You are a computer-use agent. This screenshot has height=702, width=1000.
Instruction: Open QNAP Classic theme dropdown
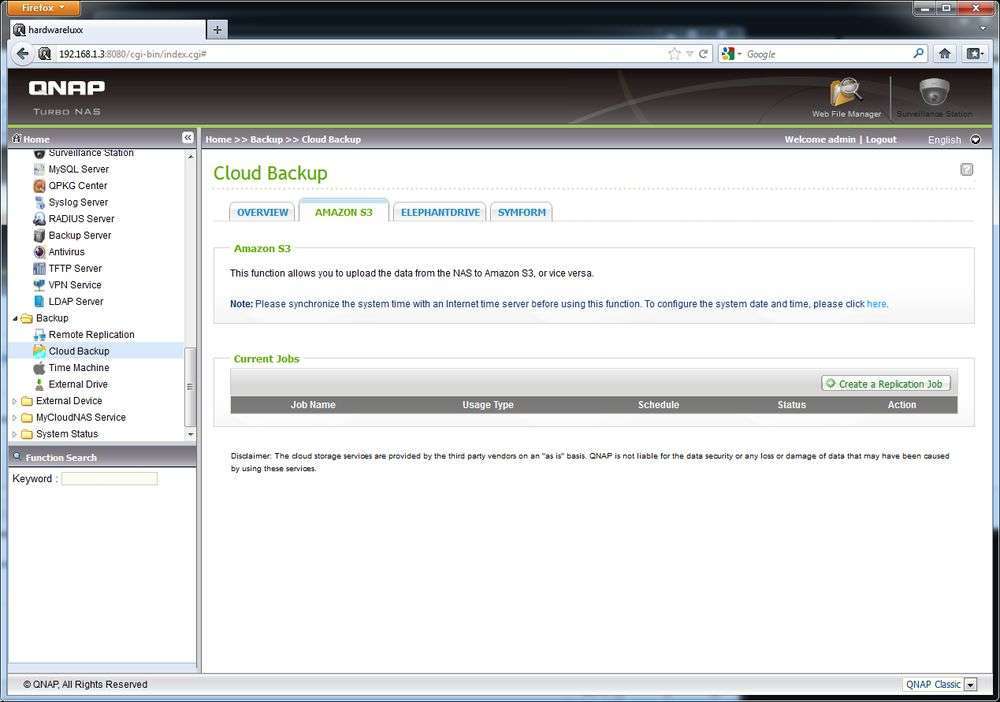[x=970, y=685]
